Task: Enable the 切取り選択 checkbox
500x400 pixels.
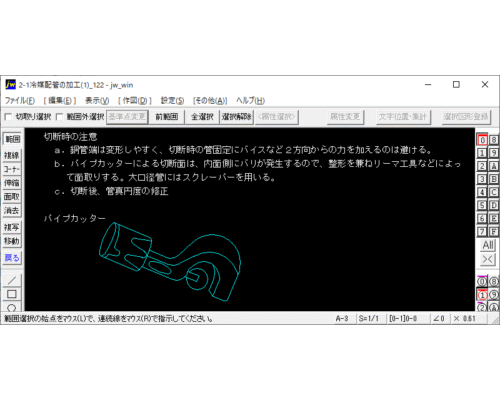Action: [x=8, y=117]
